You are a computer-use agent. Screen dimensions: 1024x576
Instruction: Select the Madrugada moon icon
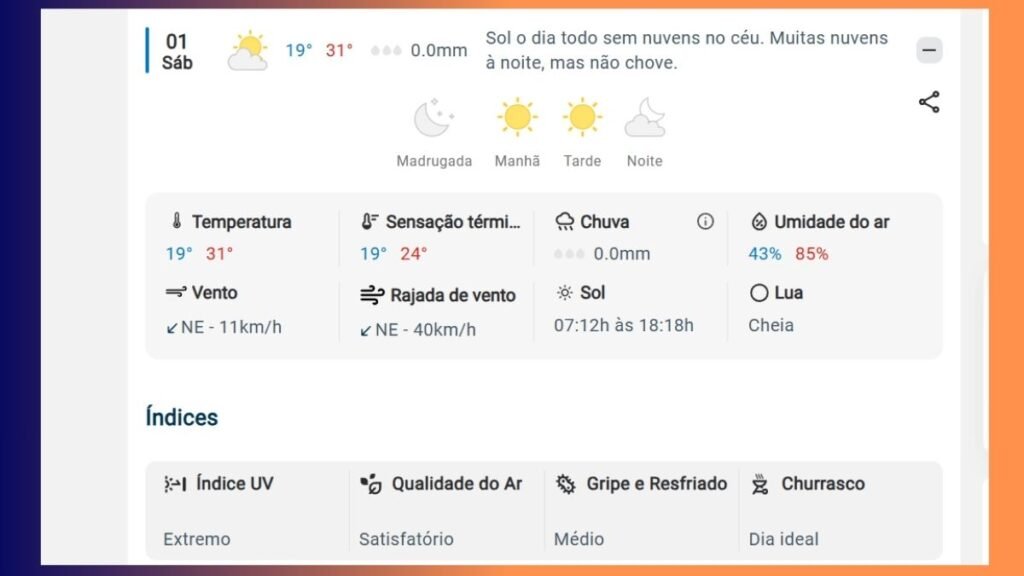tap(433, 118)
